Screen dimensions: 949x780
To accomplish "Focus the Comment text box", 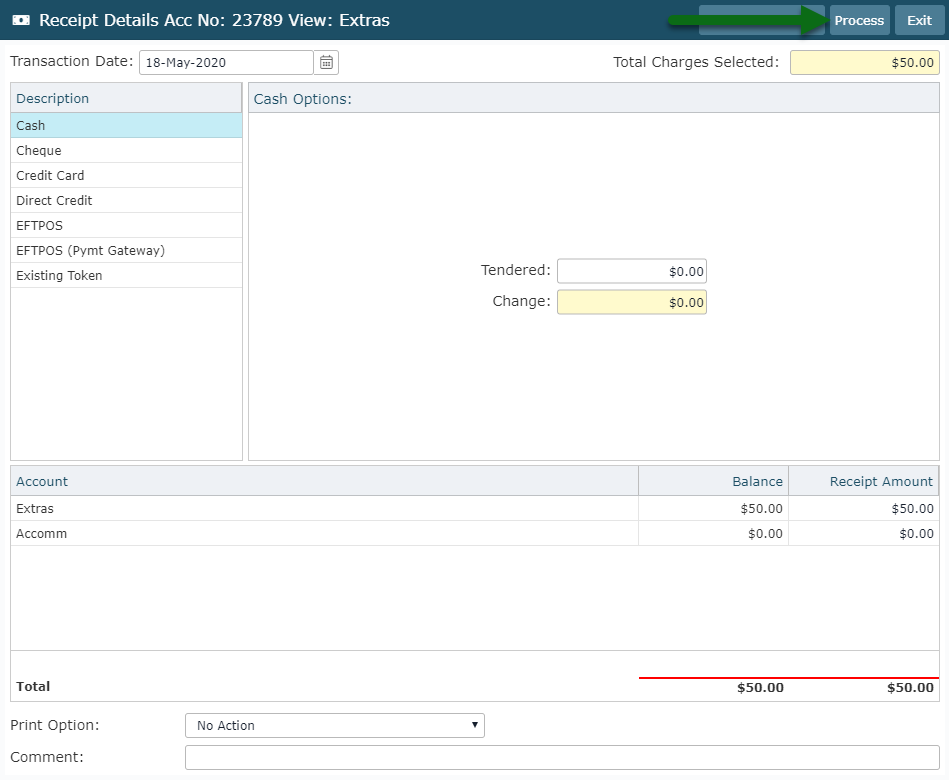I will [x=562, y=757].
